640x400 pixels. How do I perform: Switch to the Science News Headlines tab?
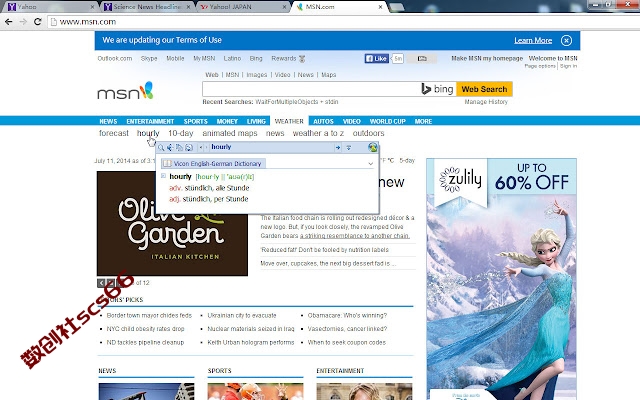147,7
